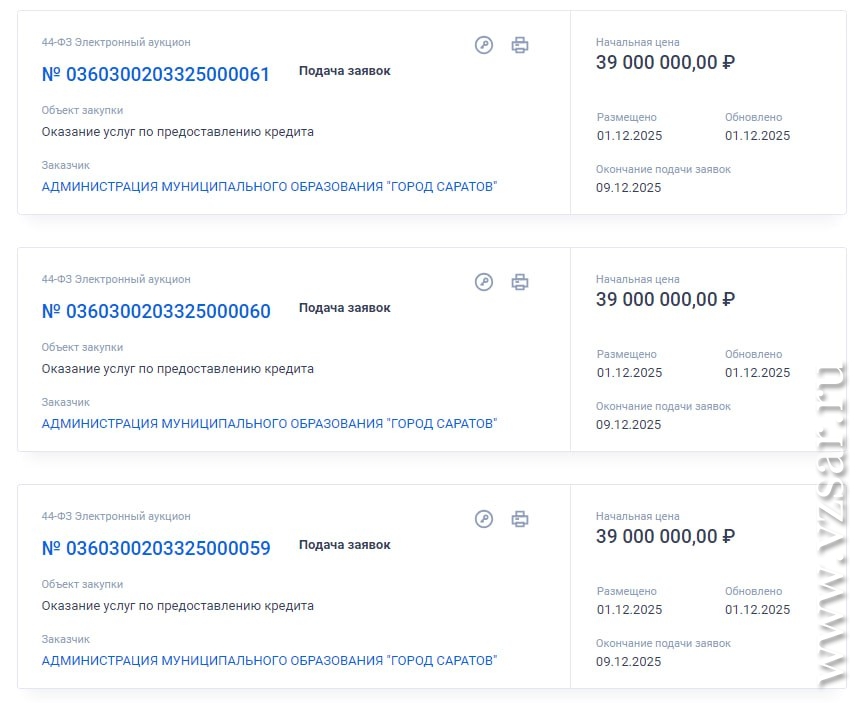Click the key icon on notice 0360300203325000060
Screen dimensions: 861x703
484,282
